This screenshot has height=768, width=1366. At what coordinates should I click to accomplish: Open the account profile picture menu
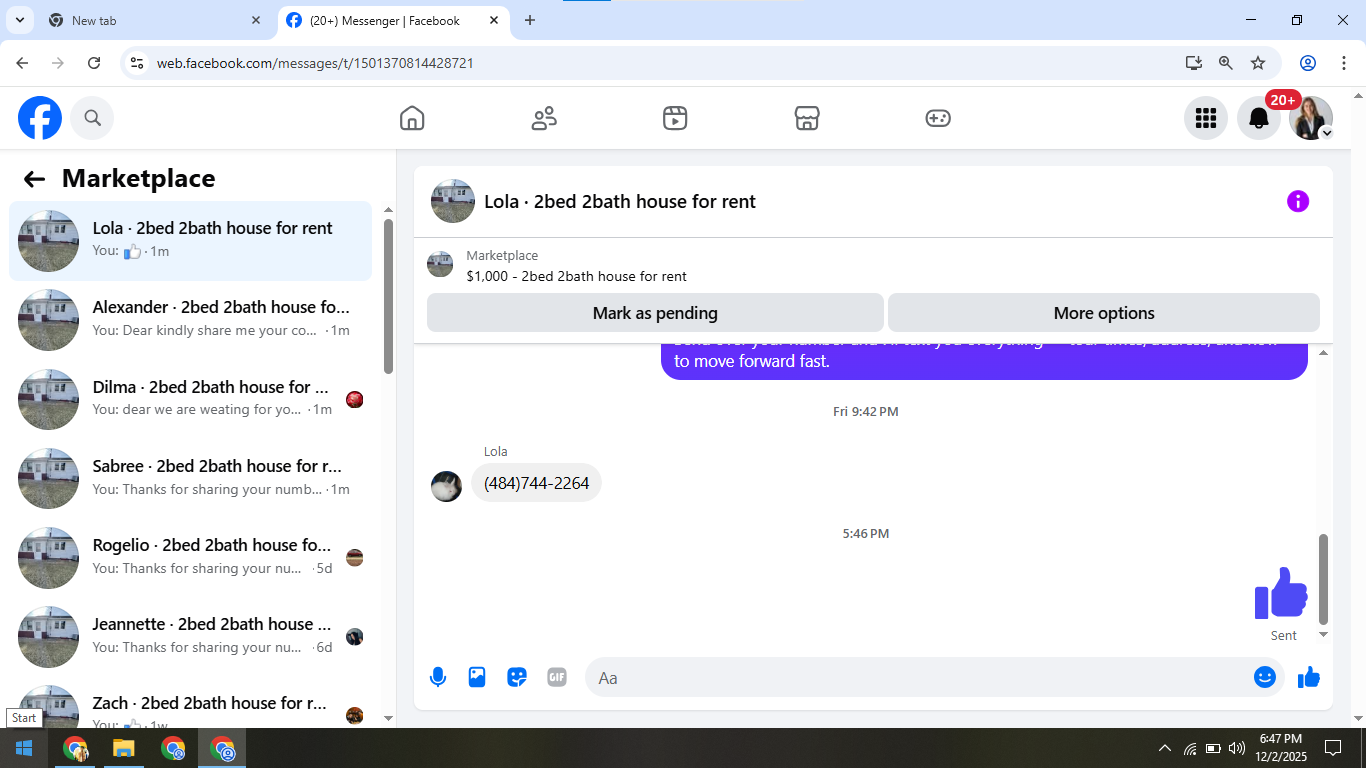(x=1311, y=118)
